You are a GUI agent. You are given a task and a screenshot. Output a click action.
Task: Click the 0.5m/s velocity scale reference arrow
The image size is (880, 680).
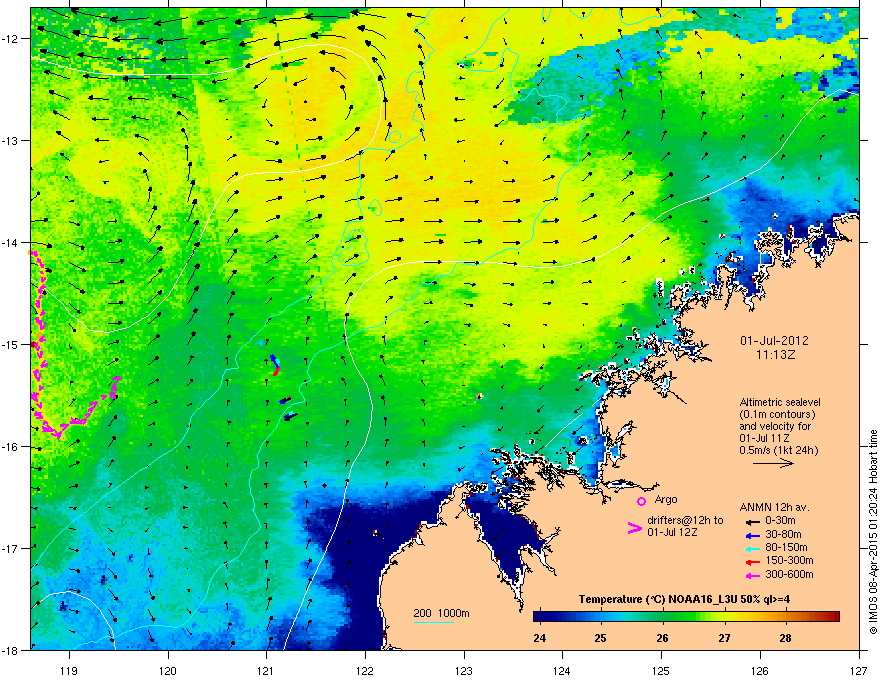coord(773,463)
